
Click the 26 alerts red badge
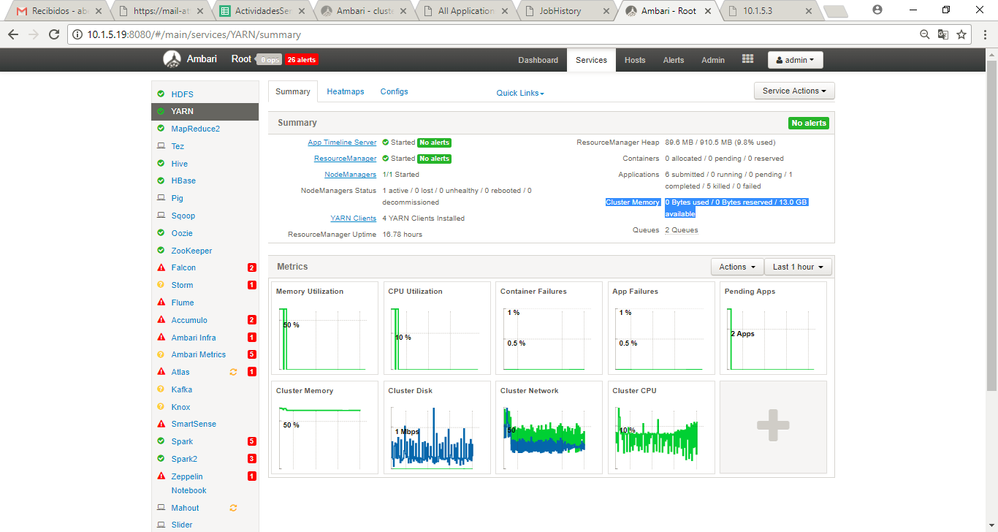tap(301, 59)
